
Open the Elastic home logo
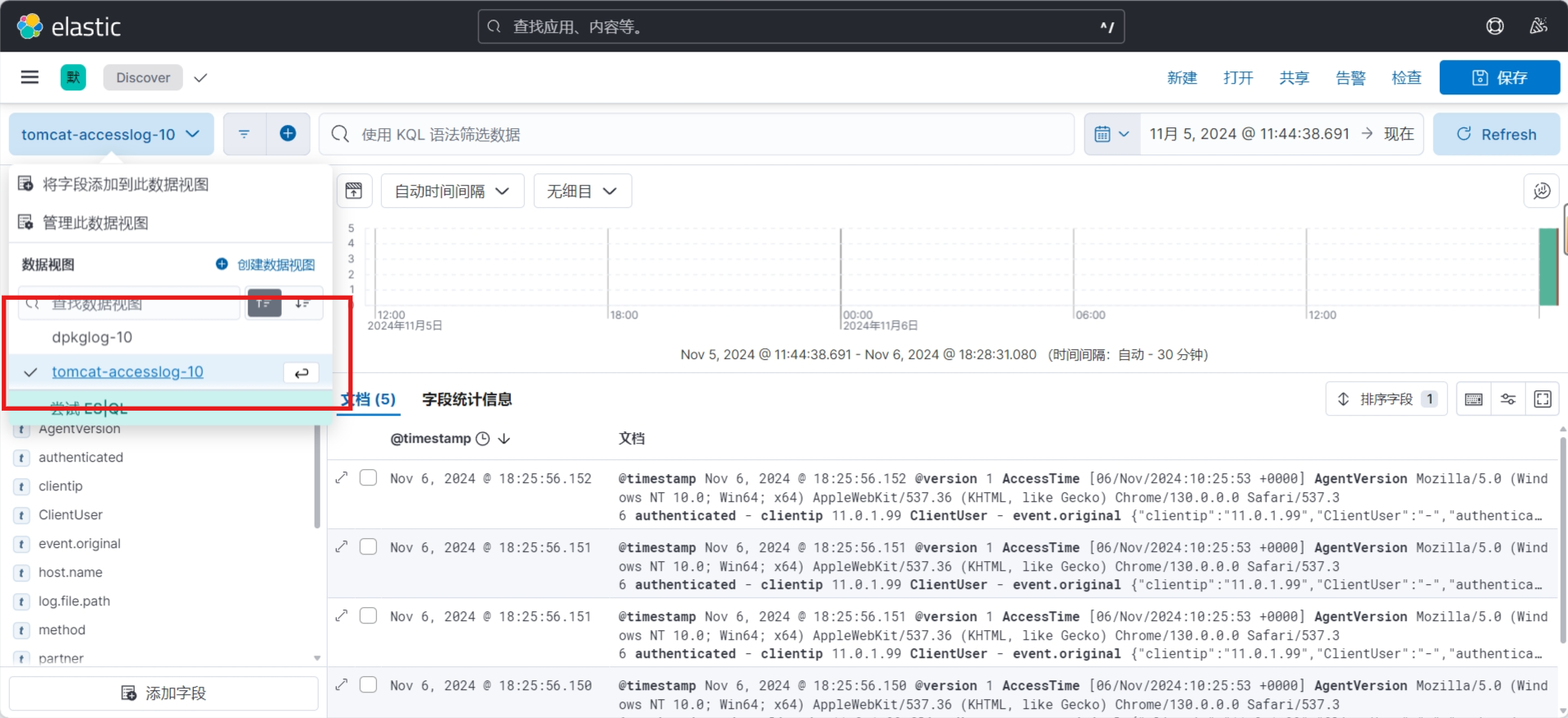tap(69, 26)
